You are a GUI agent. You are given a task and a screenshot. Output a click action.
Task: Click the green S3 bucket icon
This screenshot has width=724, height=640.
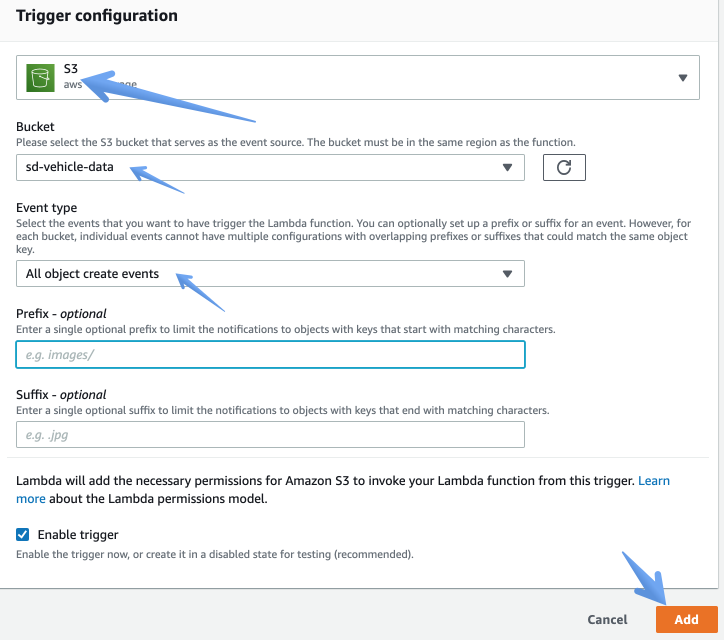40,78
